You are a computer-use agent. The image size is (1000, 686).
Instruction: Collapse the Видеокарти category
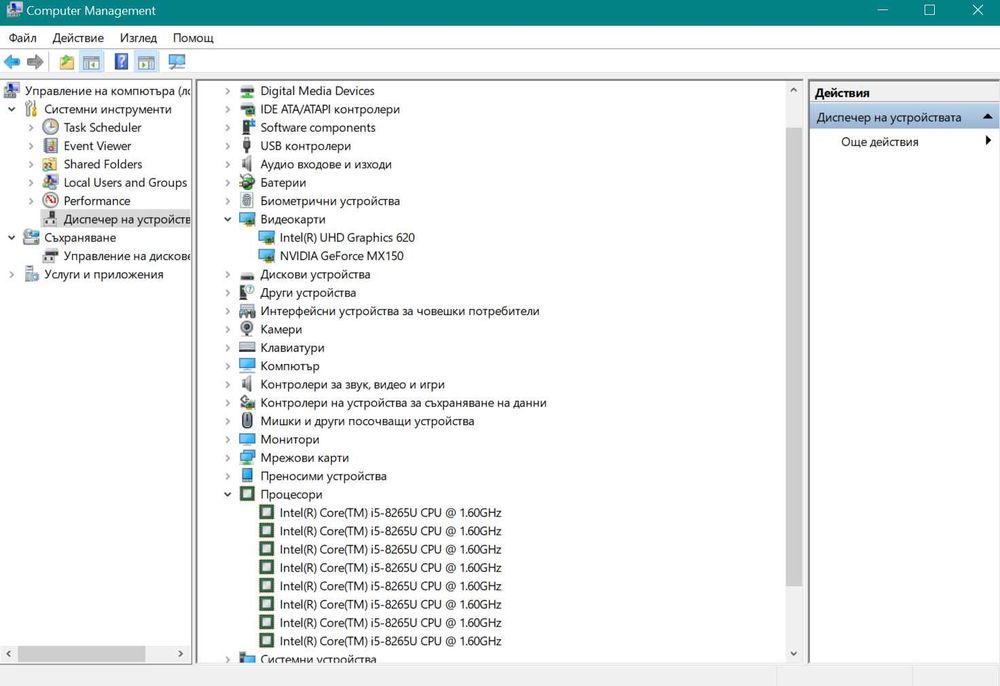tap(228, 219)
